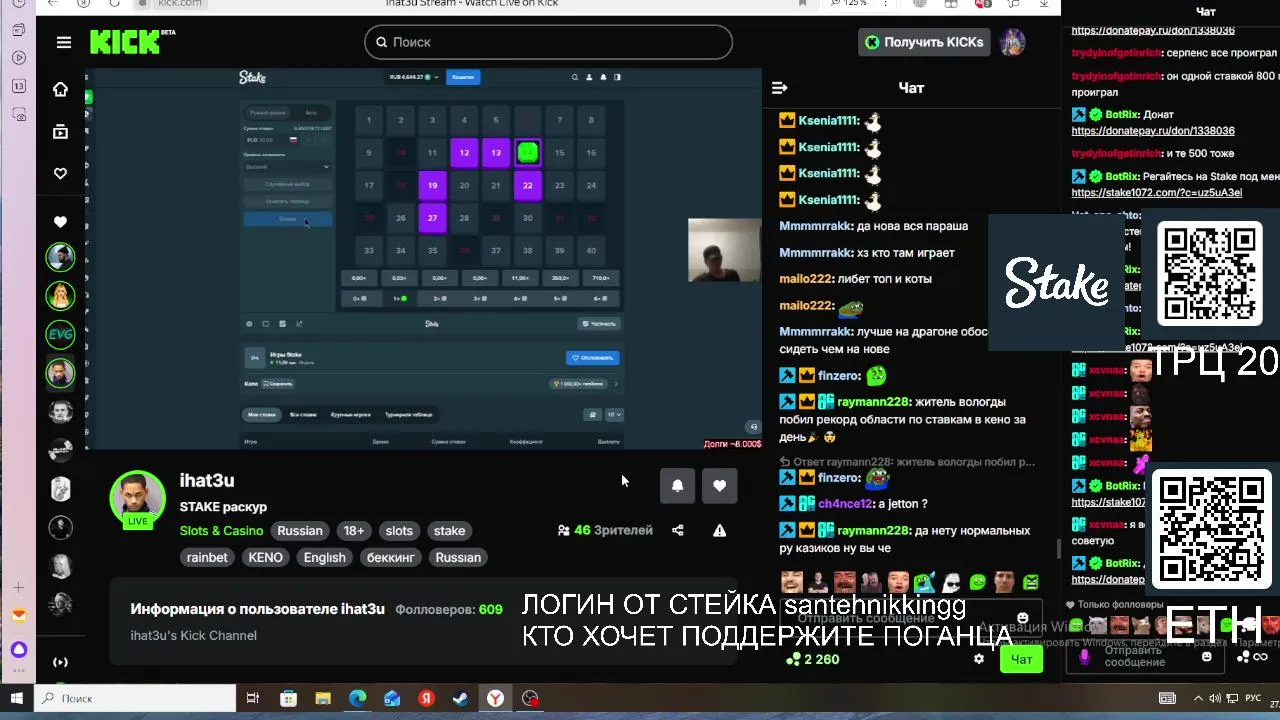Toggle the follow heart button for ihat3u

click(720, 486)
